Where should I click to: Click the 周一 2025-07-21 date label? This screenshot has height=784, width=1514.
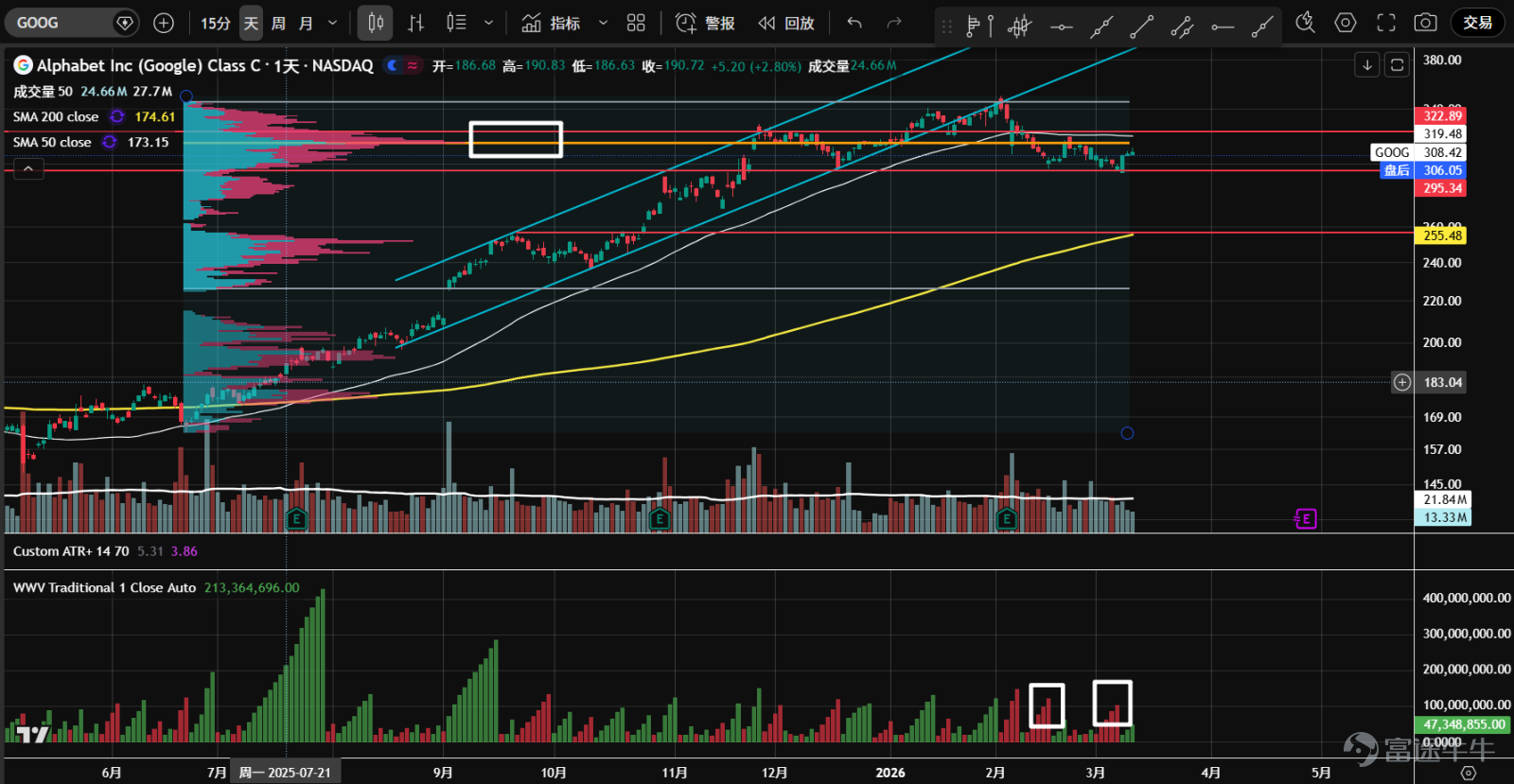pyautogui.click(x=285, y=773)
